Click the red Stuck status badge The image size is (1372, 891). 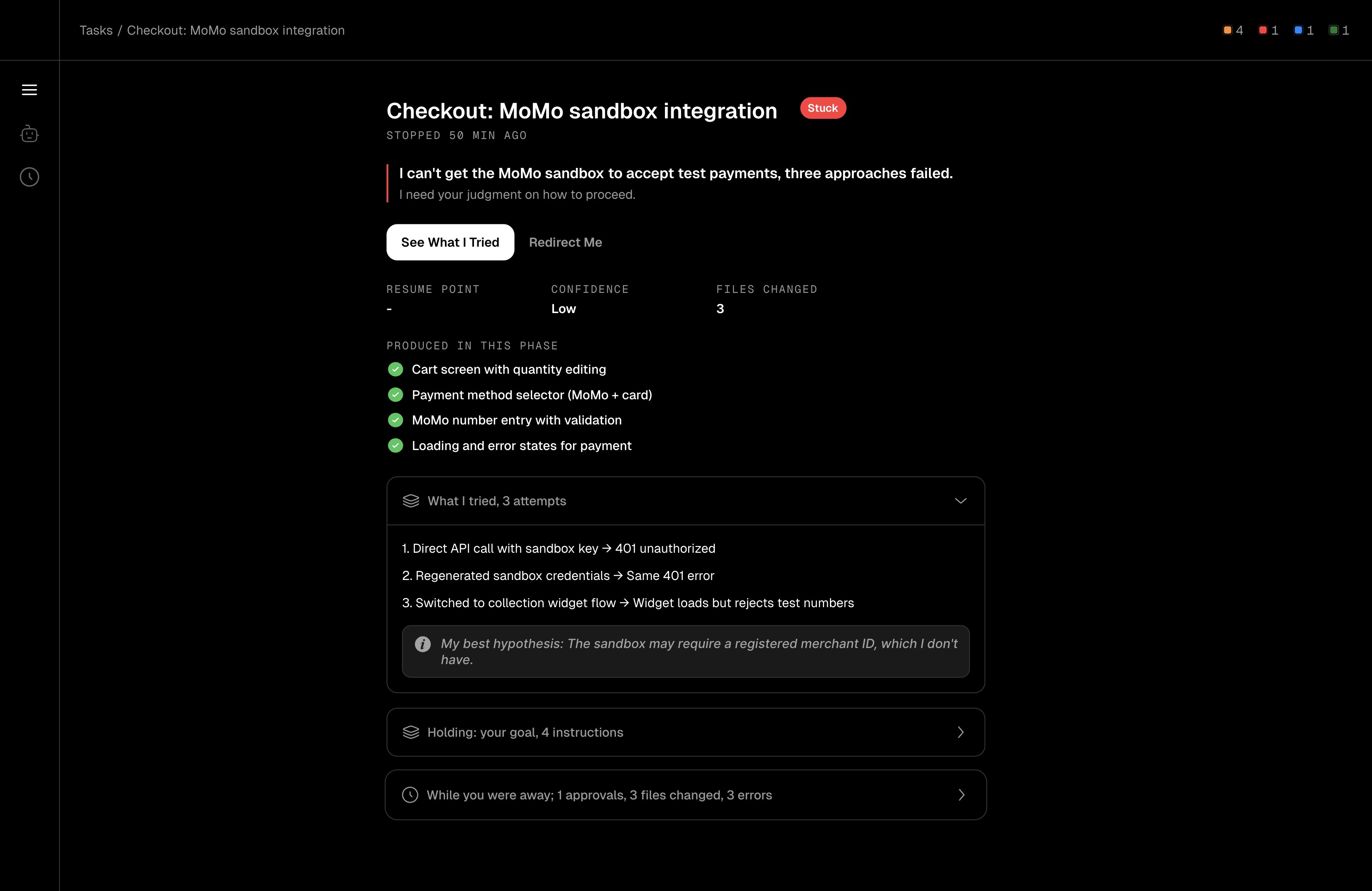point(823,108)
